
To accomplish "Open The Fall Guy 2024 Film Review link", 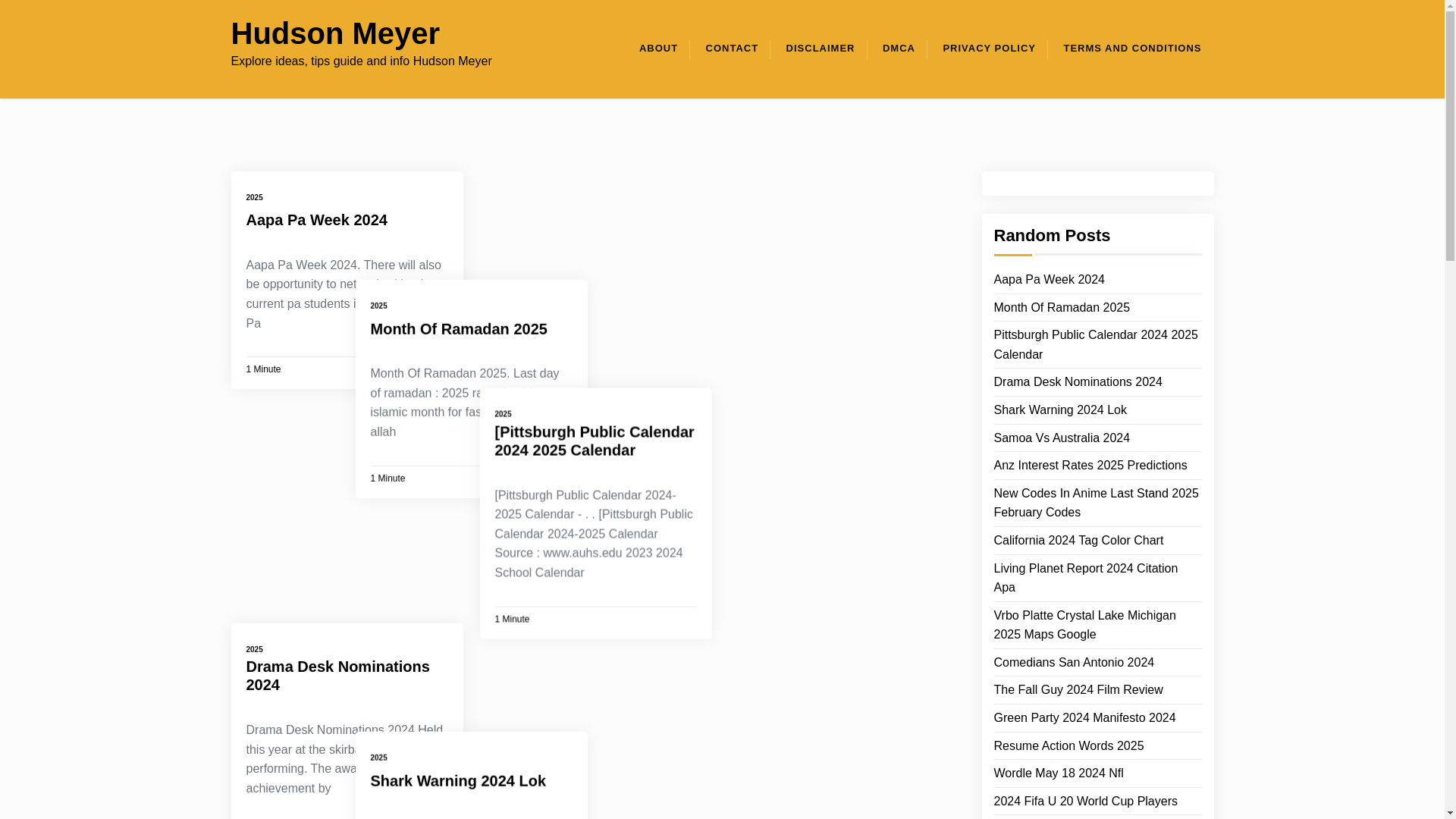I will pyautogui.click(x=1078, y=690).
